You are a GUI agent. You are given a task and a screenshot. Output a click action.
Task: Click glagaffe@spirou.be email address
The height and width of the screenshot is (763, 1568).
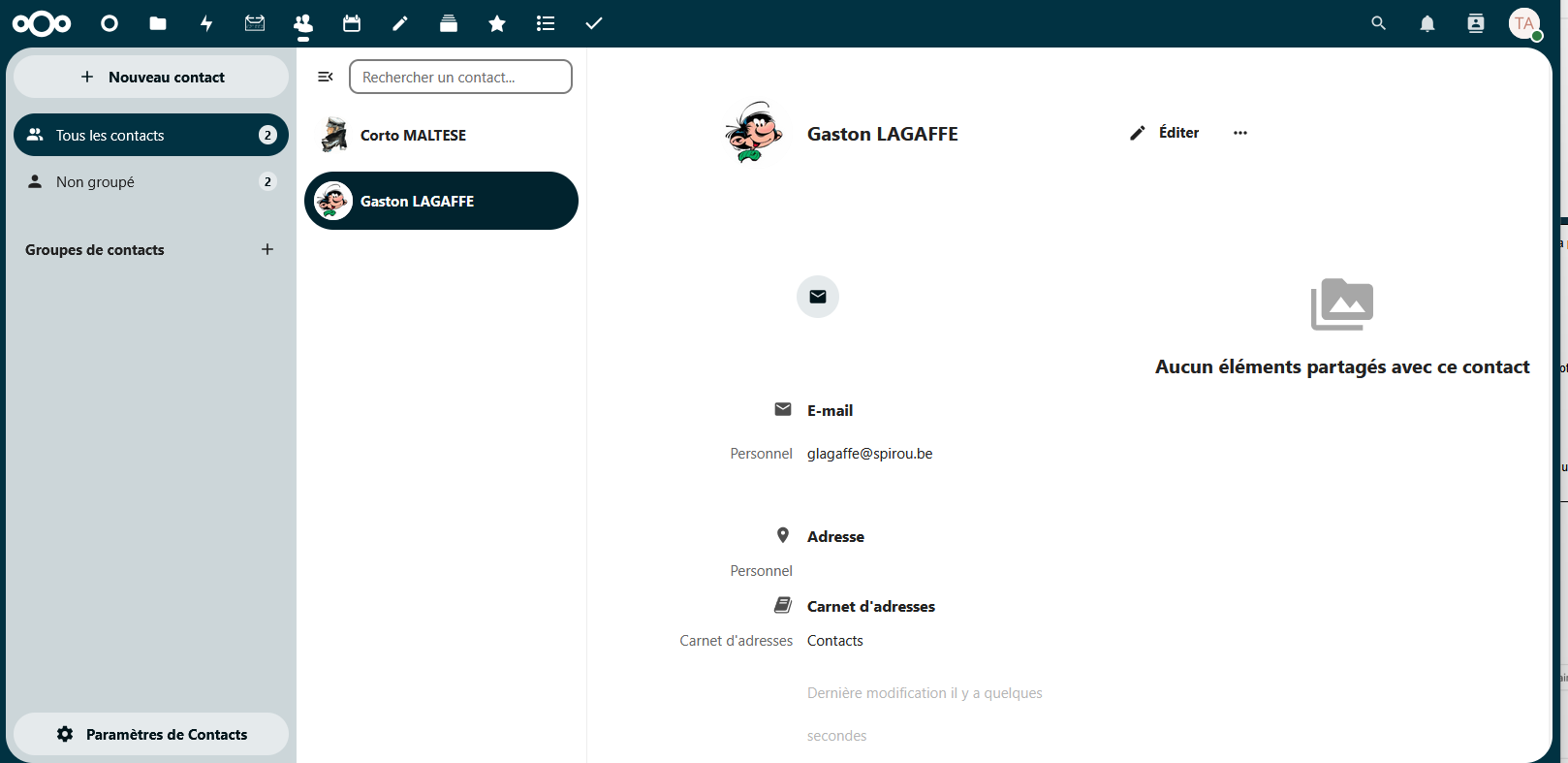coord(869,454)
